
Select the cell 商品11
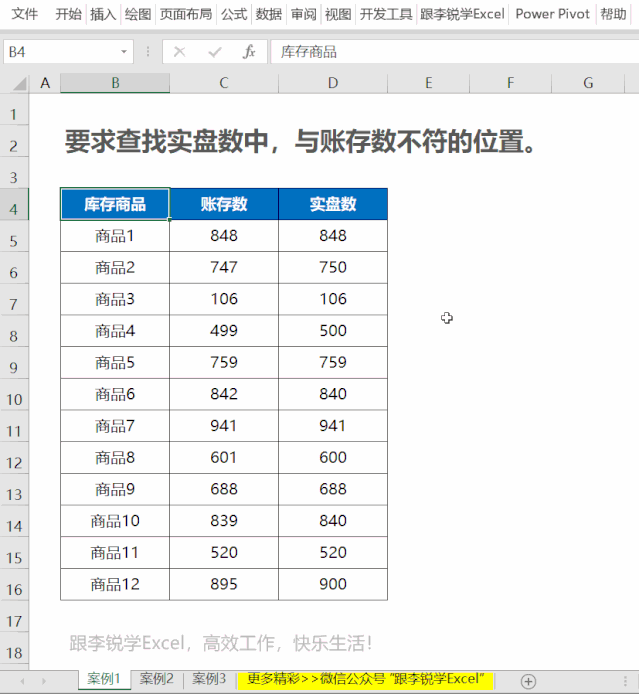coord(115,552)
